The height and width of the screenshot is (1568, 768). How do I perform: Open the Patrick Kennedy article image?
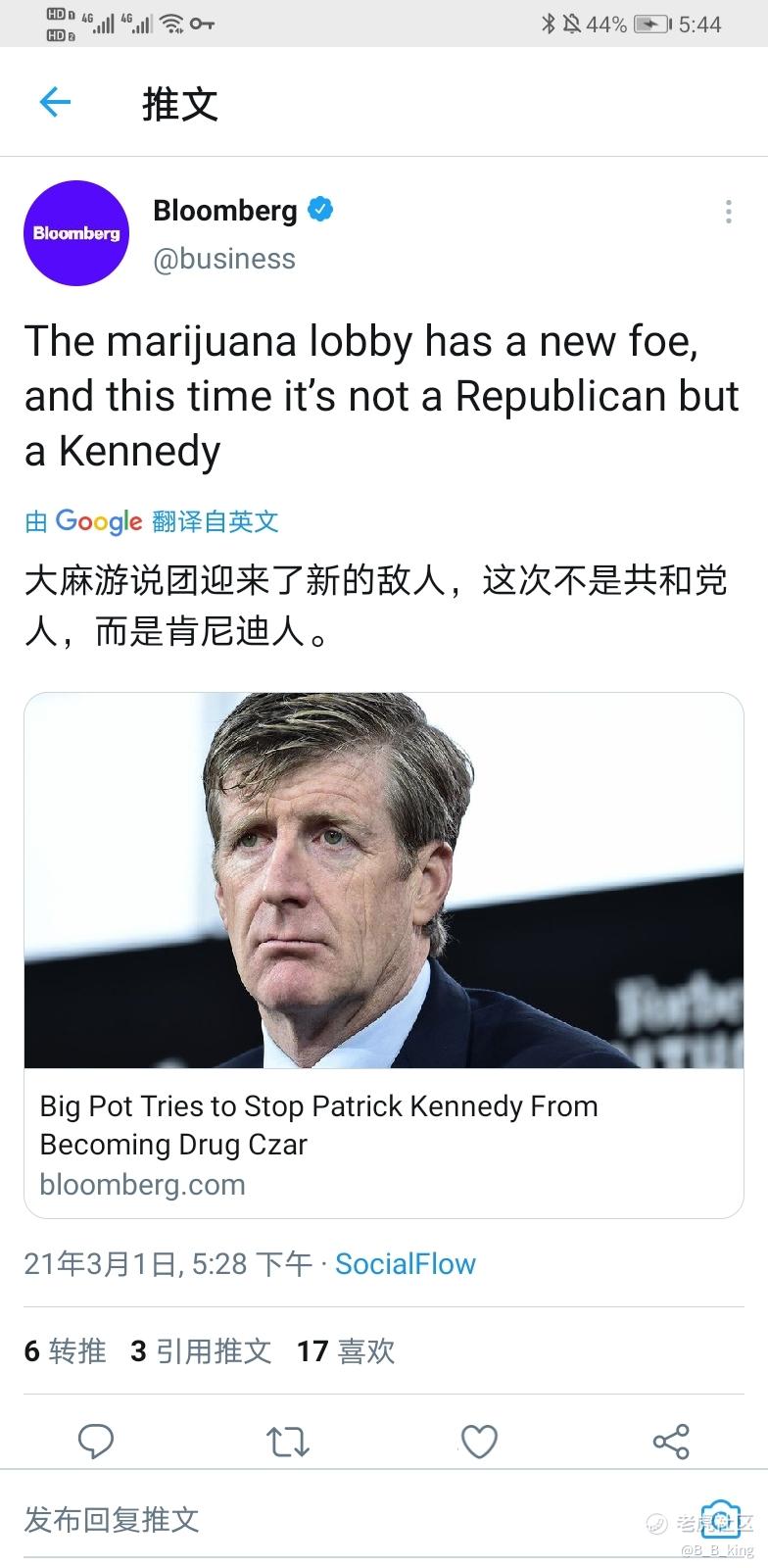coord(384,880)
